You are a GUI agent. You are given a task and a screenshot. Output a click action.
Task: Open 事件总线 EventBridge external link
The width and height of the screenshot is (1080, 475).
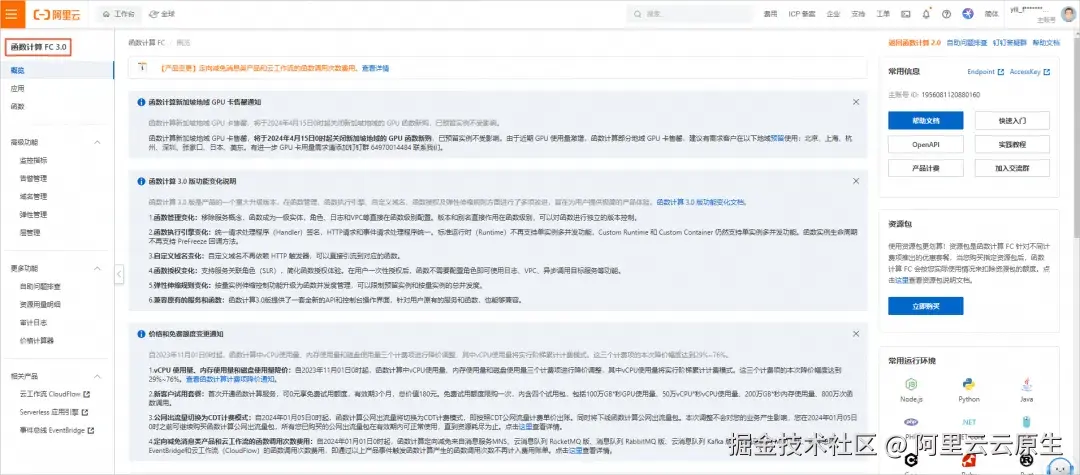(x=57, y=430)
